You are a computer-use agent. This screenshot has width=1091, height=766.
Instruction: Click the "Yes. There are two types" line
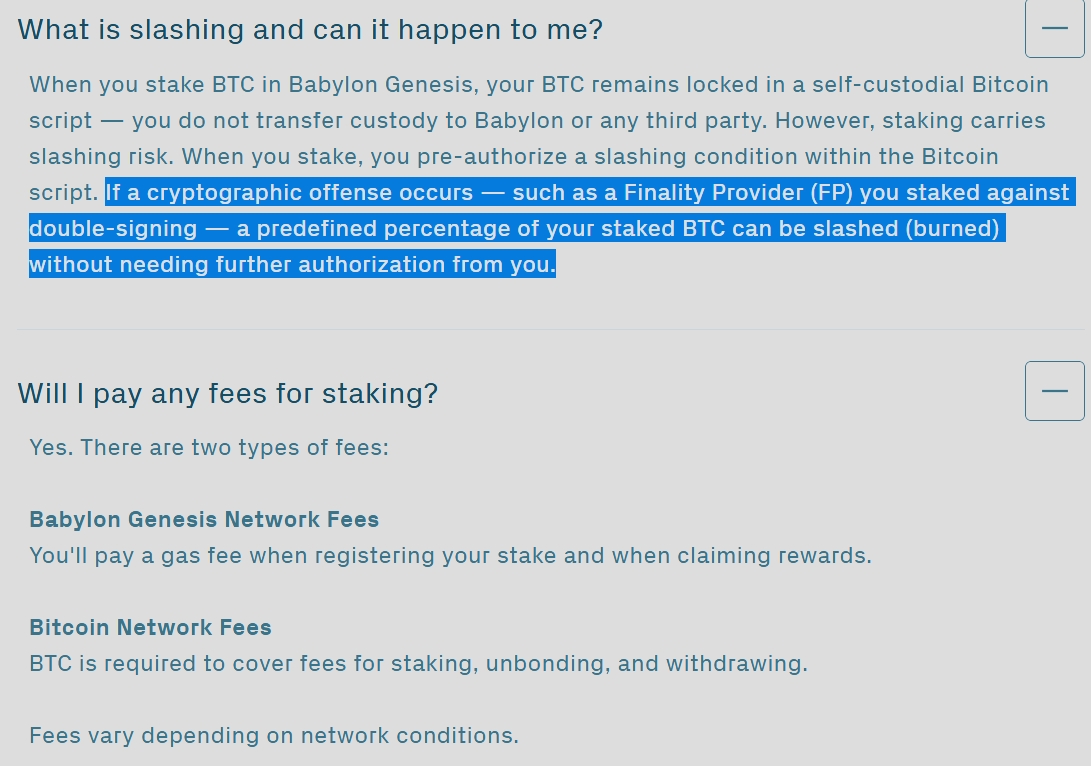tap(208, 446)
